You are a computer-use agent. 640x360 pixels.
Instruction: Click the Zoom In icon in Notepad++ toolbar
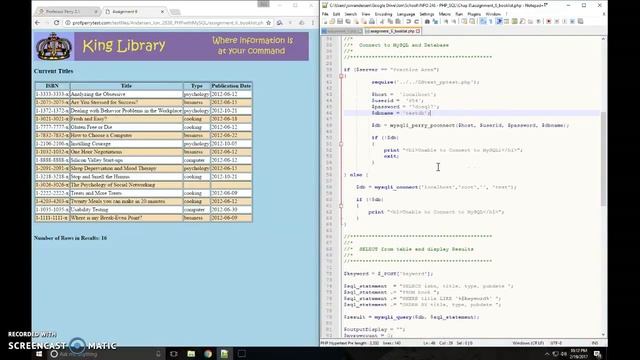point(446,21)
